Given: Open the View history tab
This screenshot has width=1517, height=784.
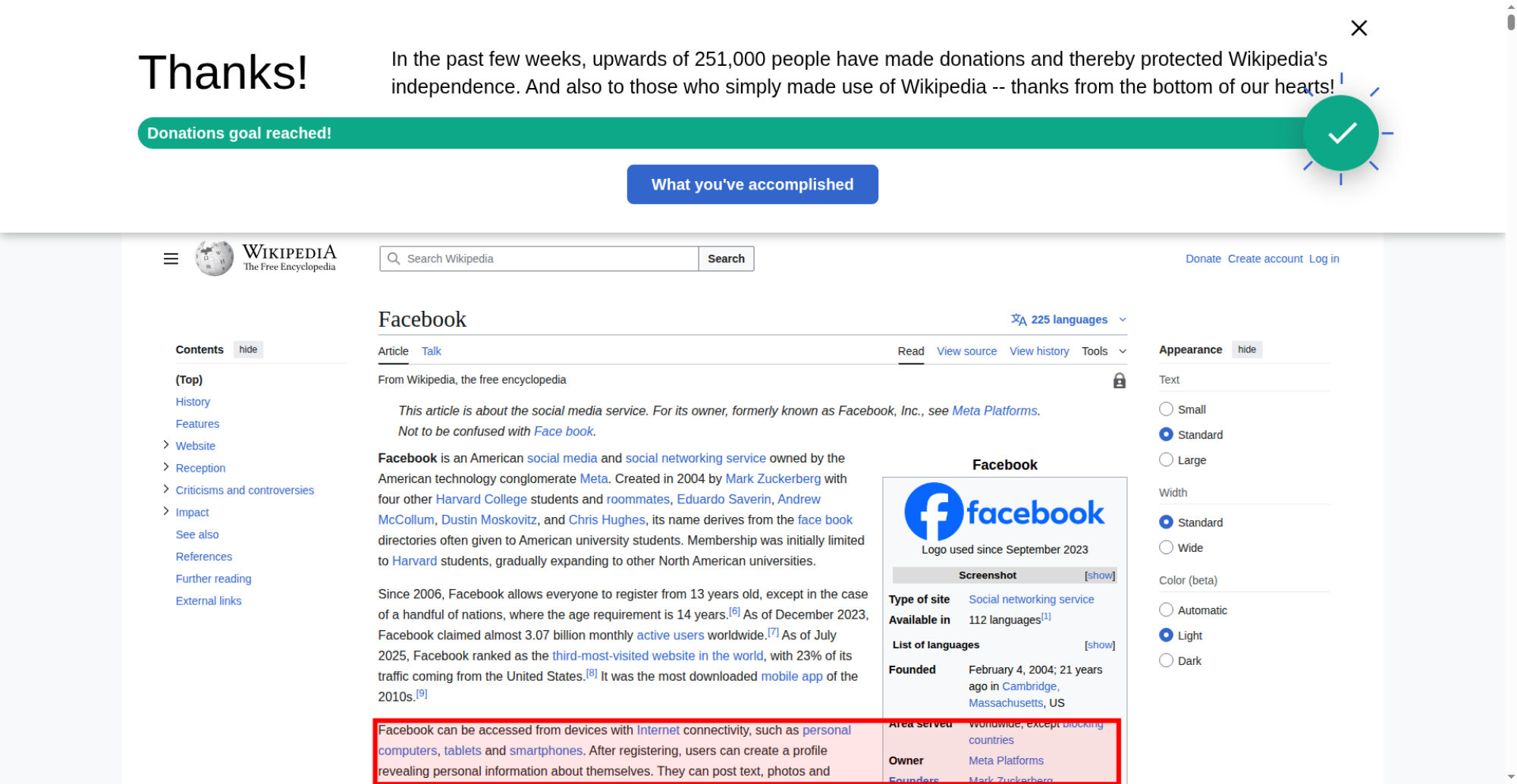Looking at the screenshot, I should (1038, 351).
